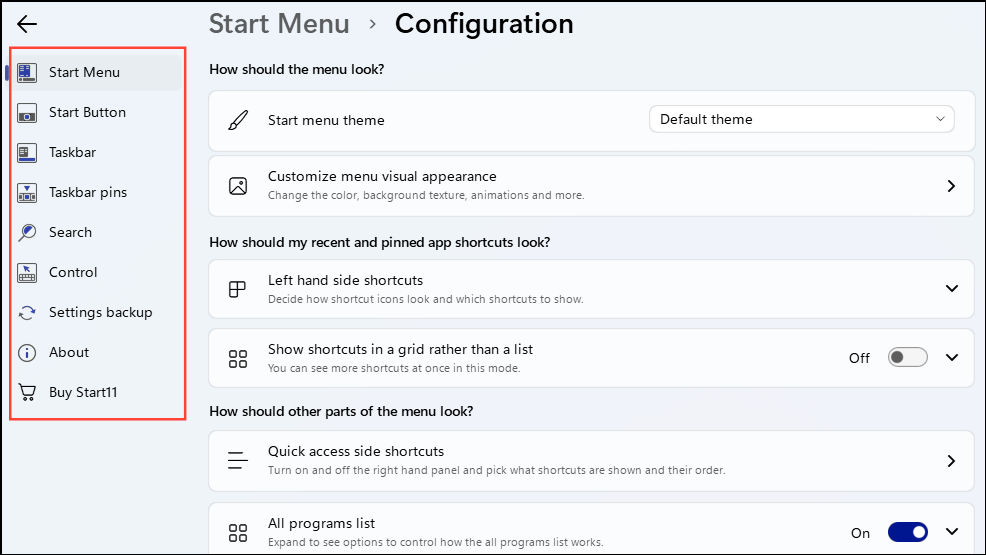Expand Left hand side shortcuts section
Viewport: 986px width, 555px height.
point(951,289)
